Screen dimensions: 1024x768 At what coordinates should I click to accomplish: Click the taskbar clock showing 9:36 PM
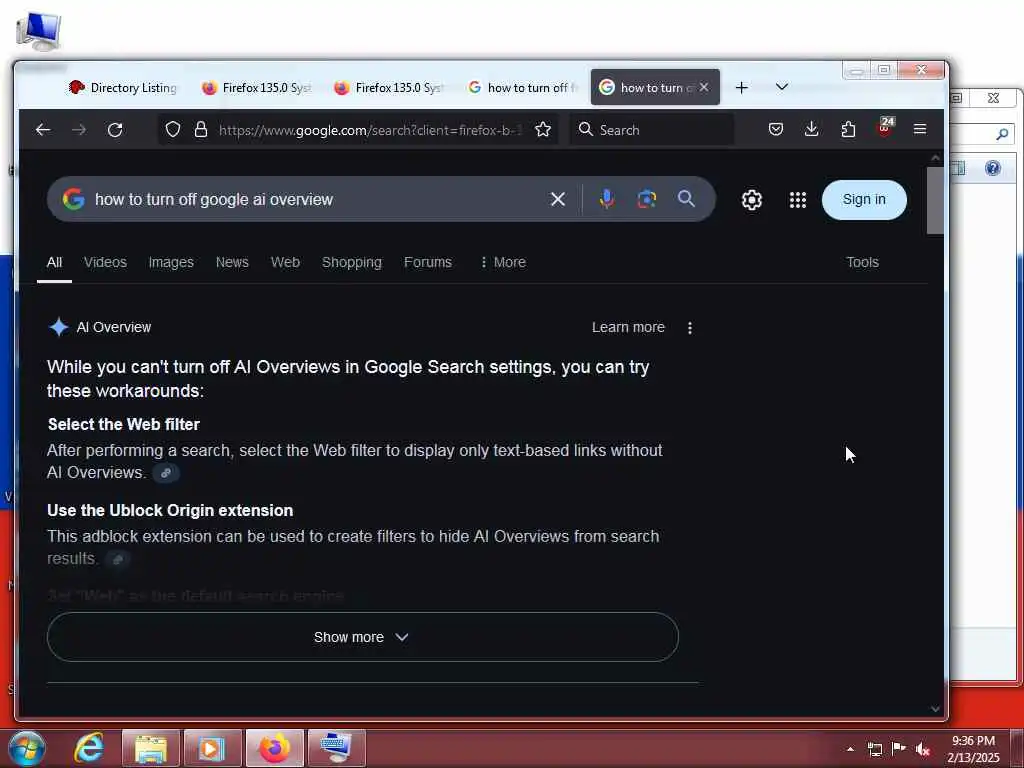click(x=973, y=741)
